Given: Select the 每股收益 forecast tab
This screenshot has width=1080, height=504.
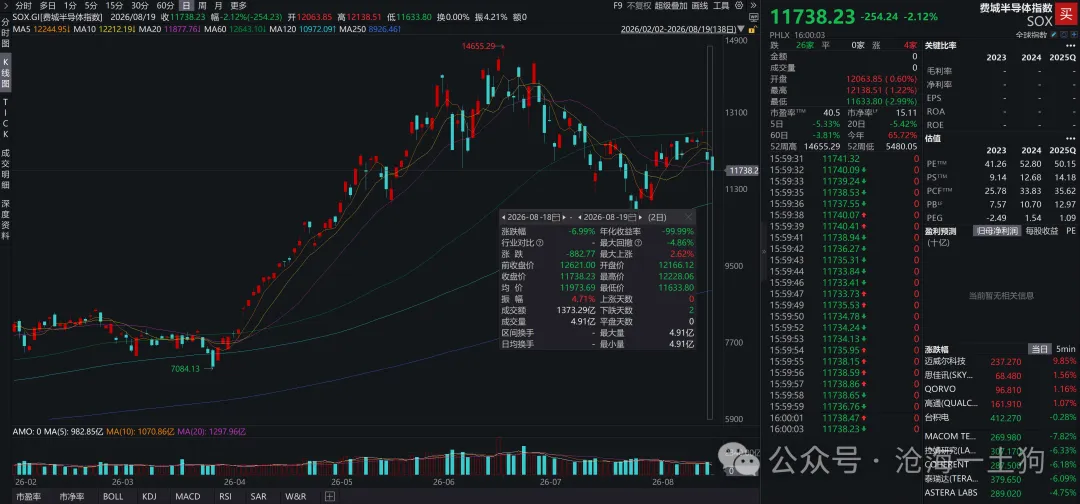Looking at the screenshot, I should point(1040,231).
